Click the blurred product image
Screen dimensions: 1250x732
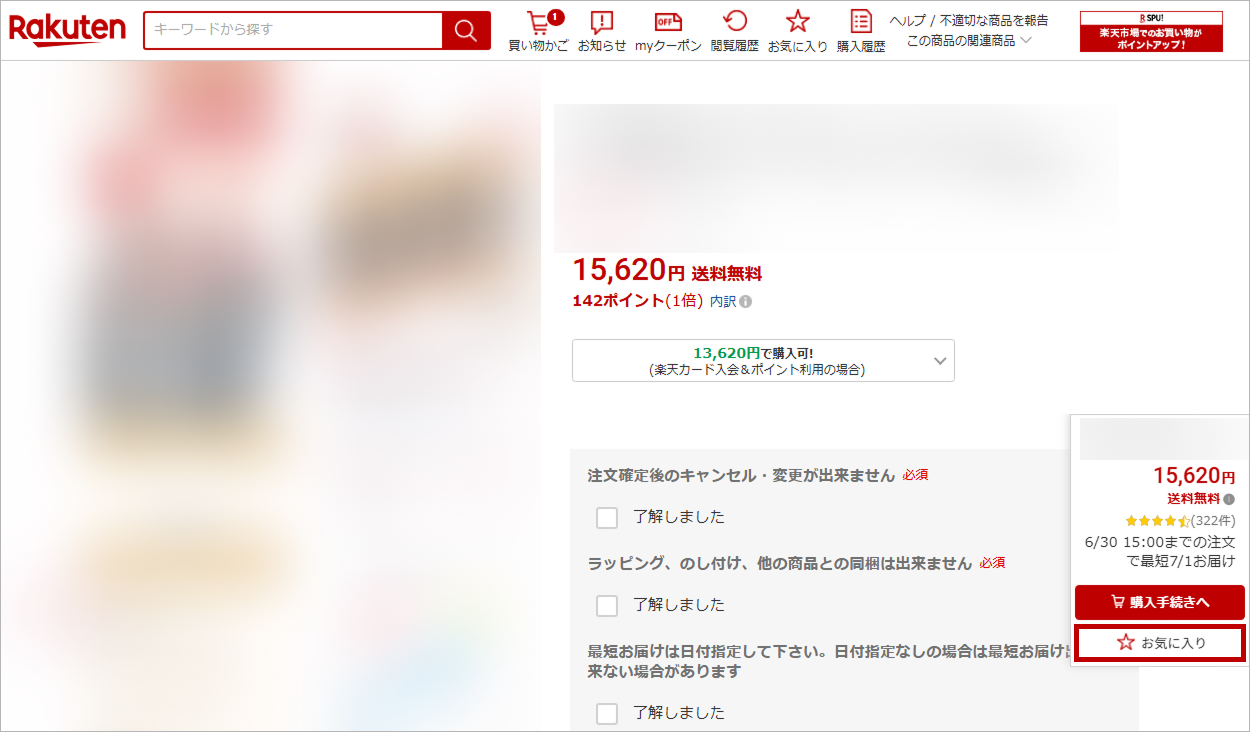click(x=270, y=395)
